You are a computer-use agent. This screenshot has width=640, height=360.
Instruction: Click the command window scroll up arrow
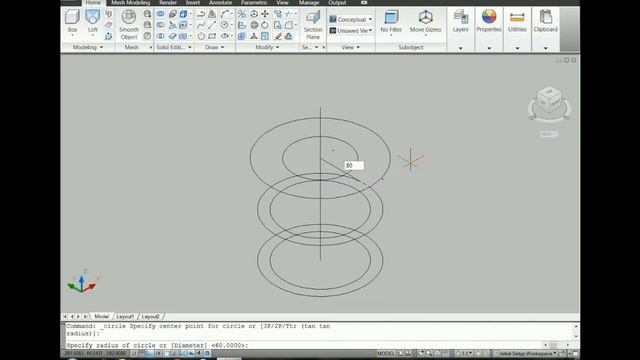[x=576, y=326]
